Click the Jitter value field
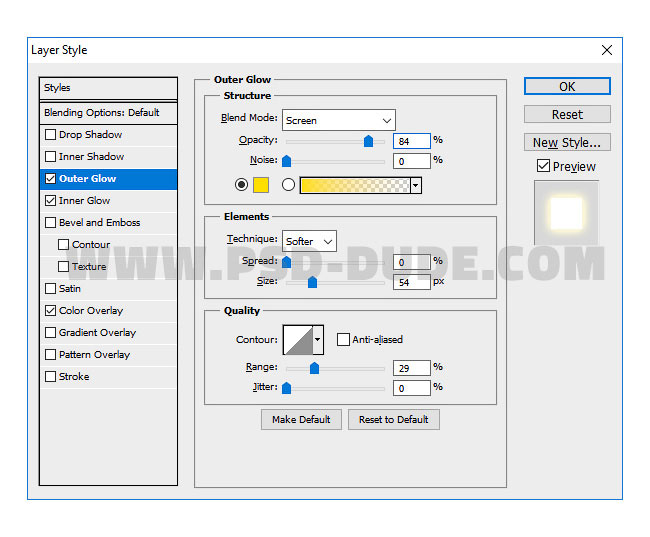Viewport: 650px width, 537px height. coord(412,388)
